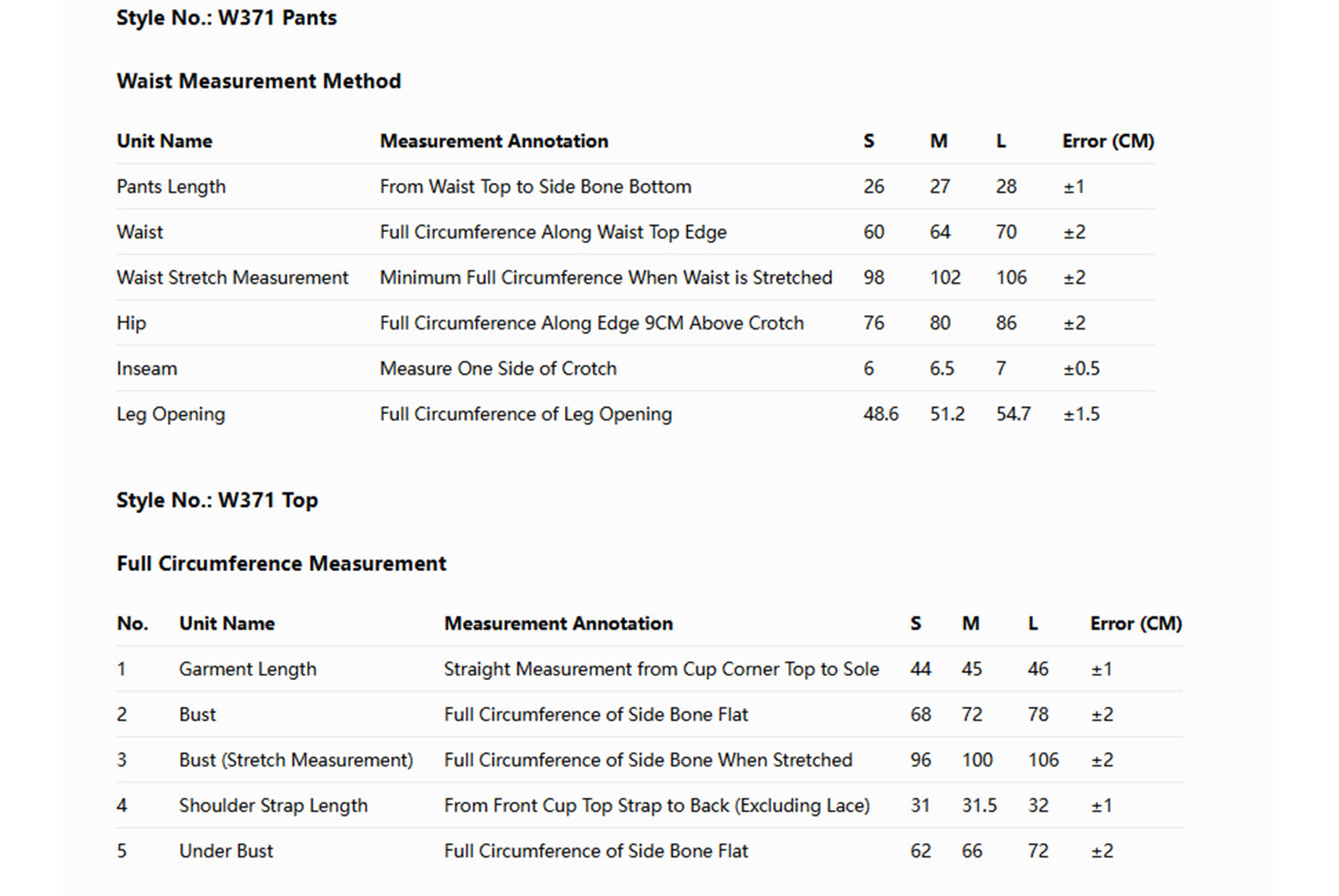Click the 'Full Circumference Measurement' heading

pos(281,563)
